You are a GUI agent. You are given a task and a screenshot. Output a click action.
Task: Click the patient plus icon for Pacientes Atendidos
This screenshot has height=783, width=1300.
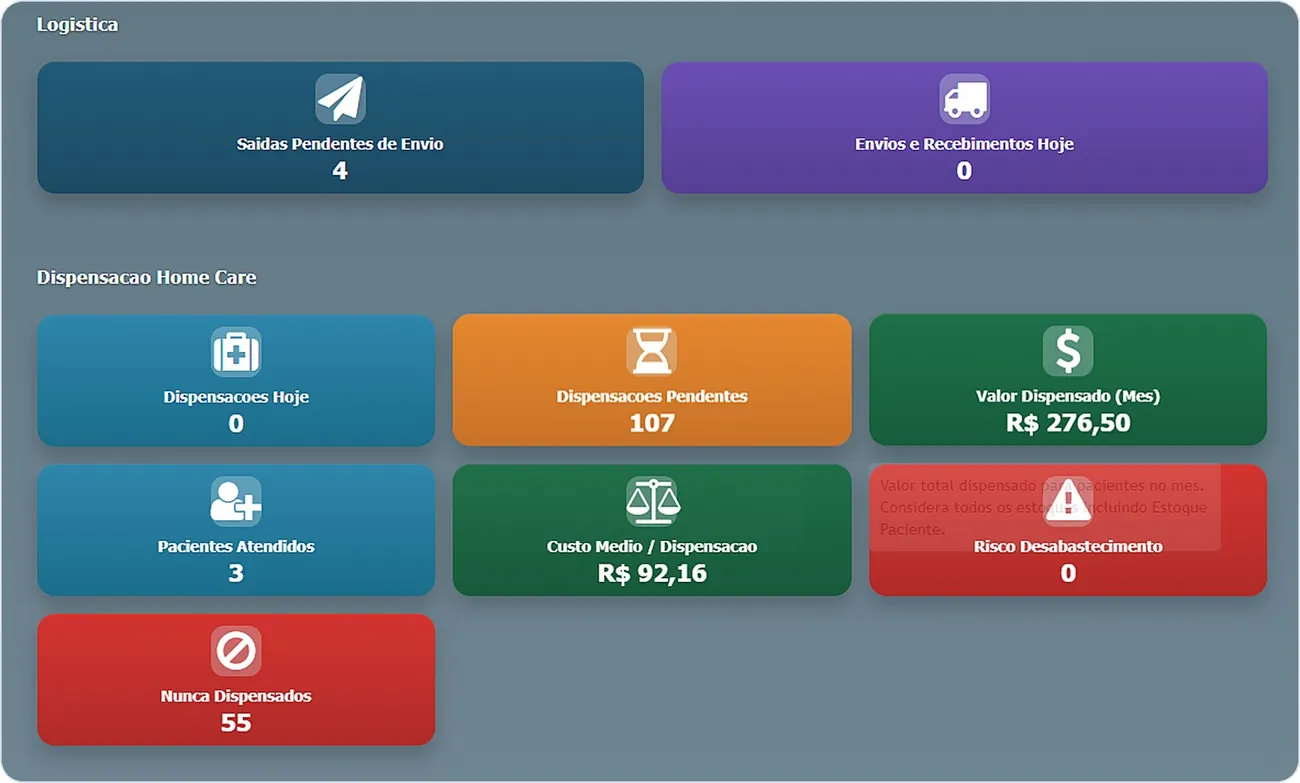tap(236, 501)
